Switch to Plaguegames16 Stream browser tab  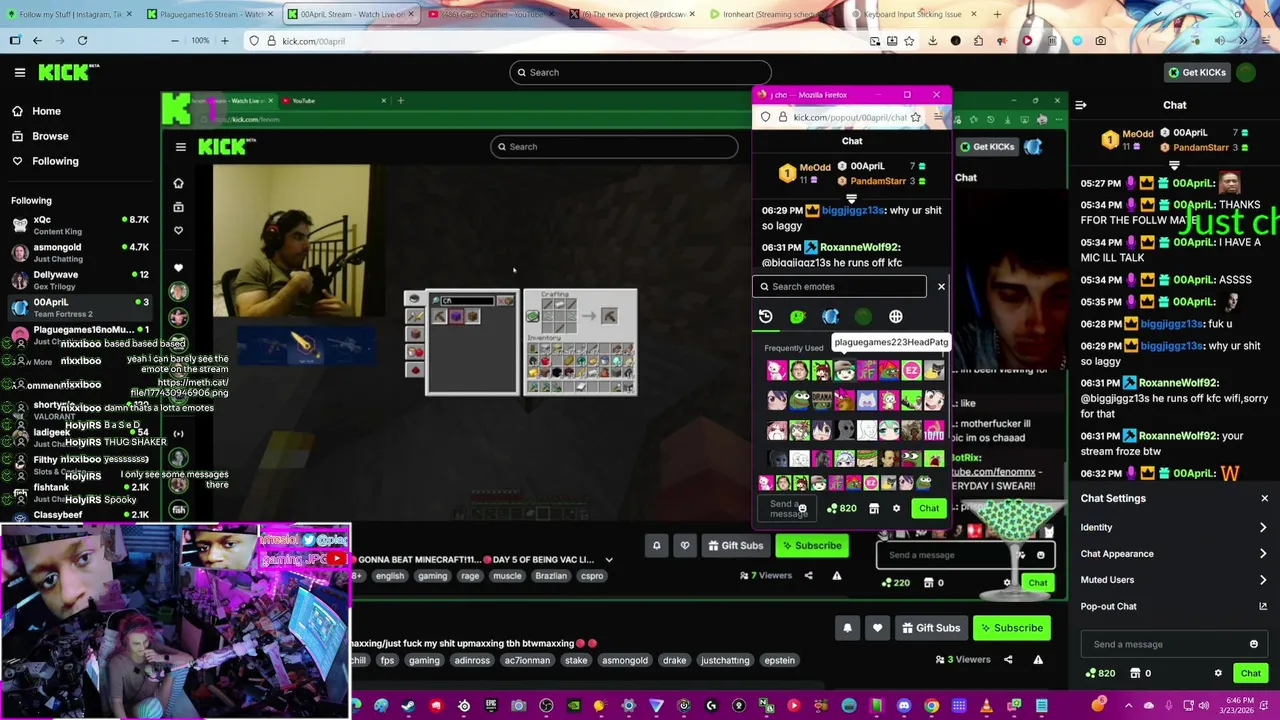pos(209,14)
